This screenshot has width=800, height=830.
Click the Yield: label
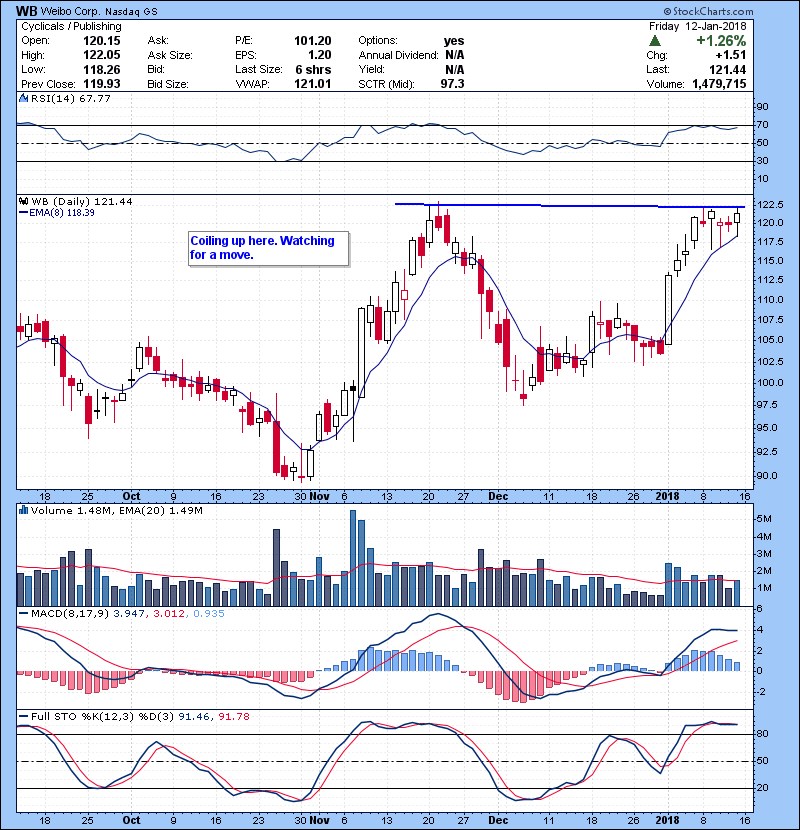[371, 69]
